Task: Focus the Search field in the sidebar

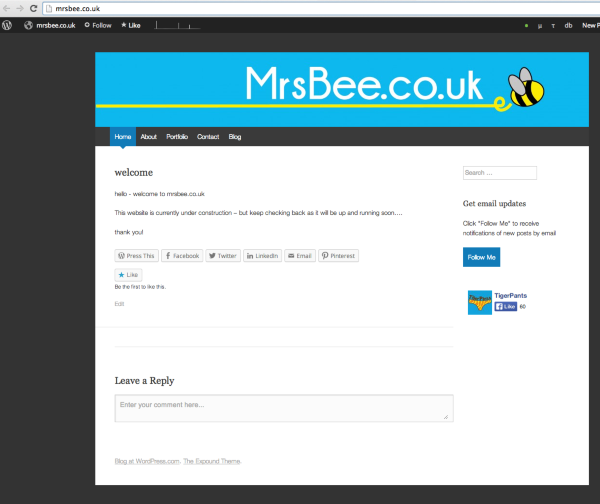Action: [499, 173]
